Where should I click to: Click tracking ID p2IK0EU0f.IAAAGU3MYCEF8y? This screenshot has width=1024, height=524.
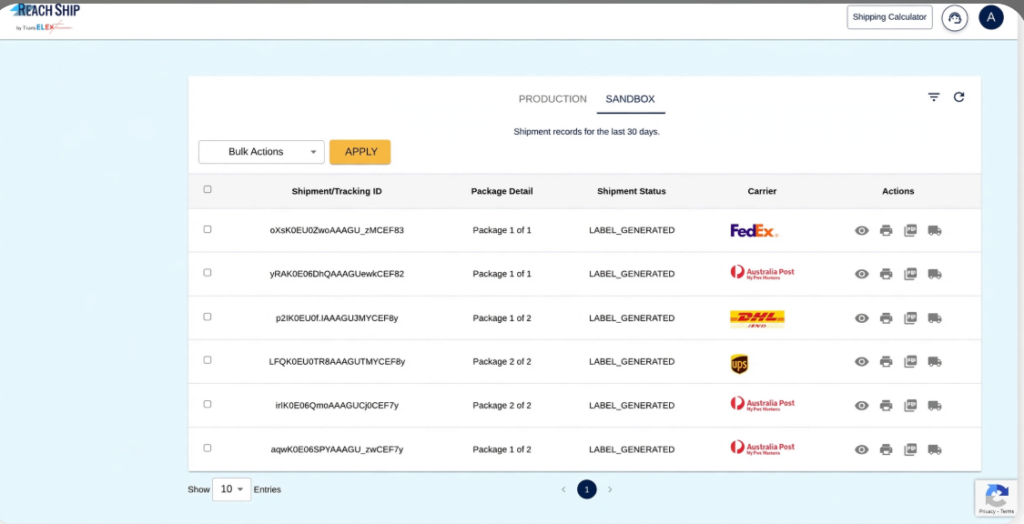tap(337, 318)
